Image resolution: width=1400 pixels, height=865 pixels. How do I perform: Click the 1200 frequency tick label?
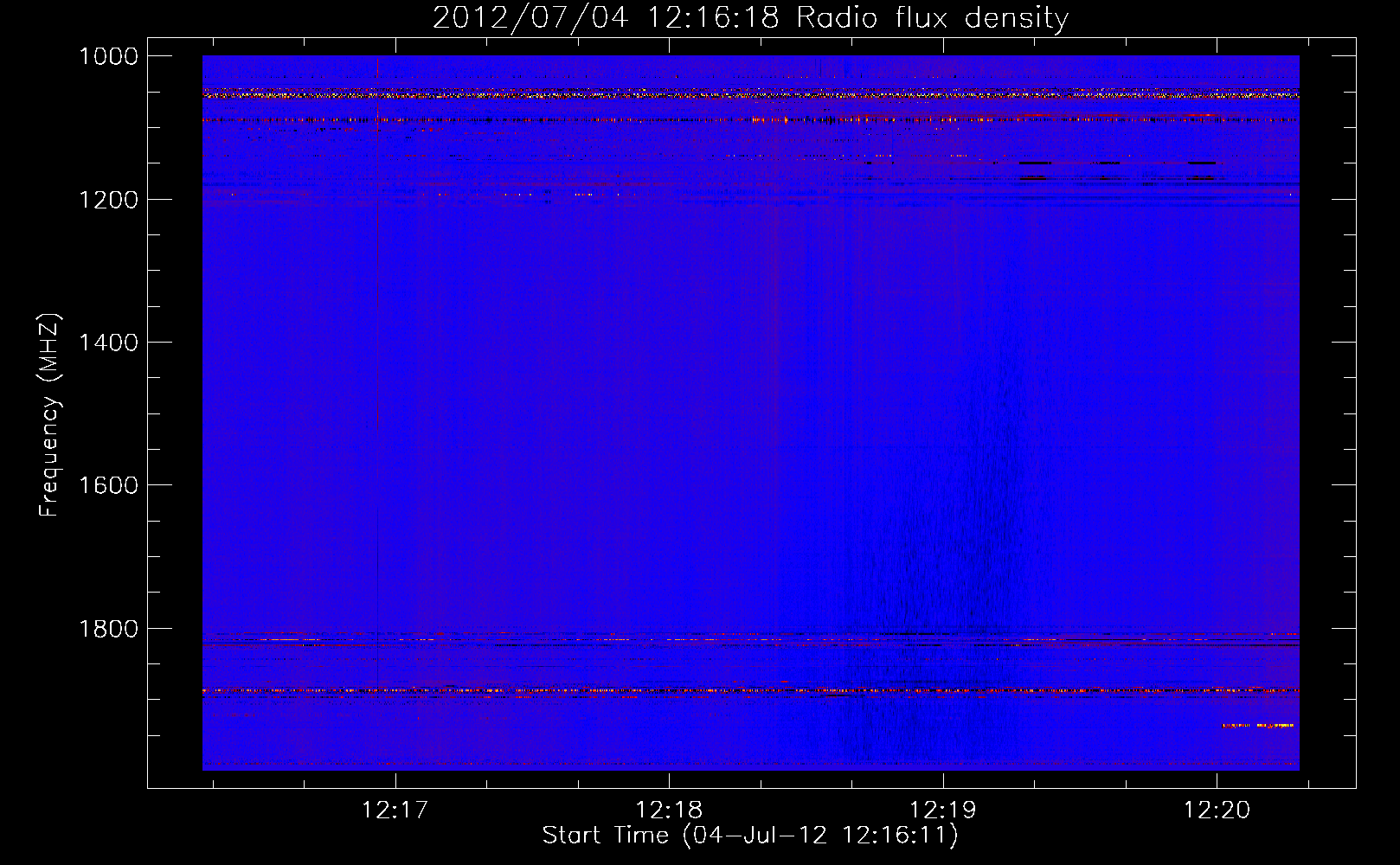click(109, 200)
